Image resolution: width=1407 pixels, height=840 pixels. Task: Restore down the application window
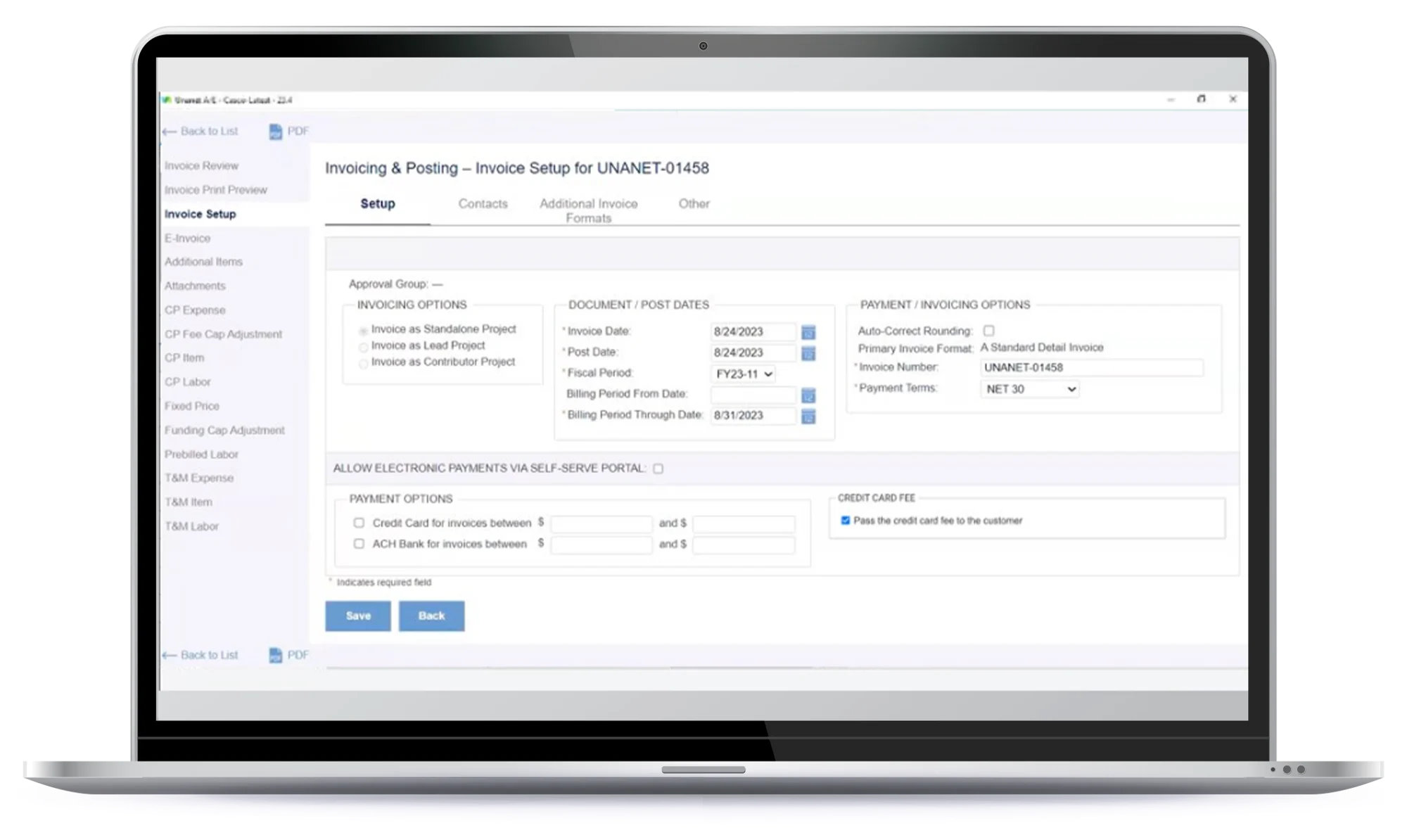[x=1202, y=99]
